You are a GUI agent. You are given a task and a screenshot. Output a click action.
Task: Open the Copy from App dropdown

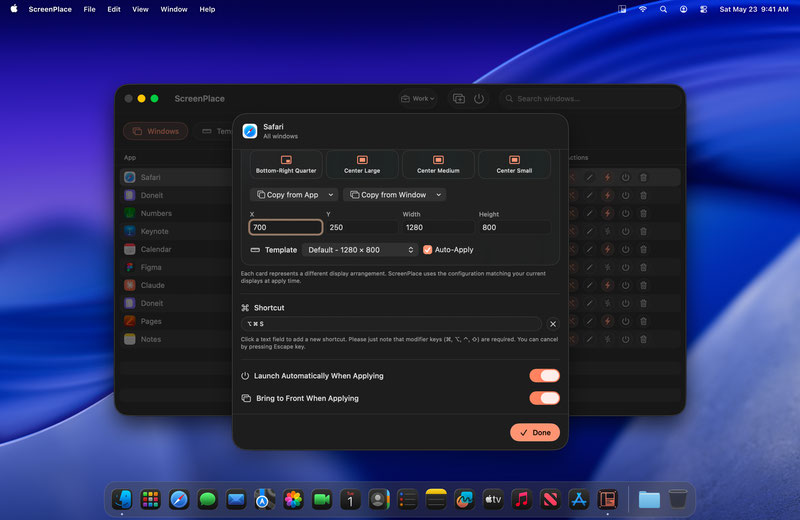tap(294, 194)
